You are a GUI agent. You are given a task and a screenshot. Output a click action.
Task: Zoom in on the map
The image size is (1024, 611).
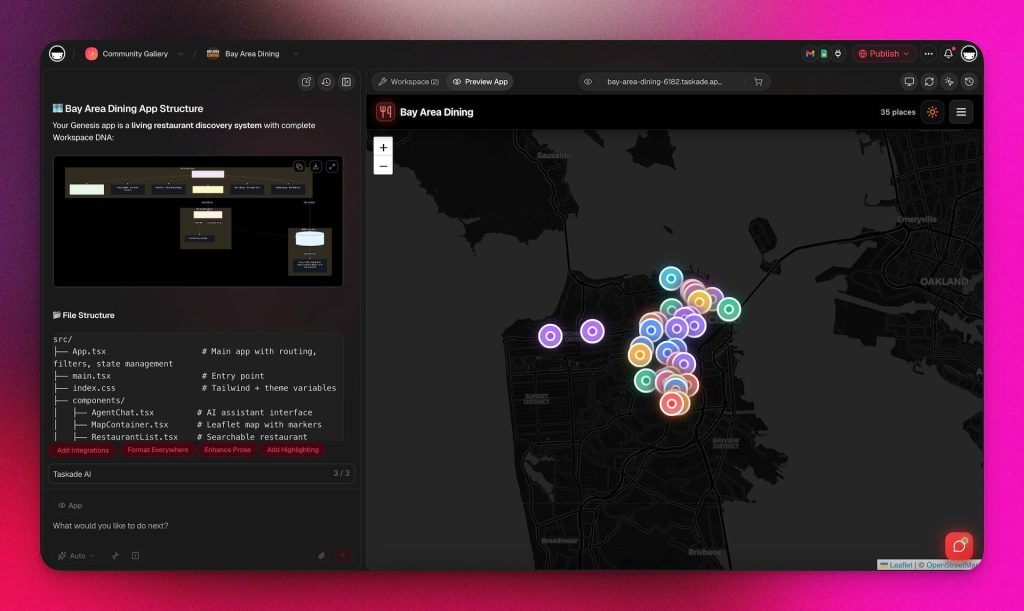(x=383, y=148)
